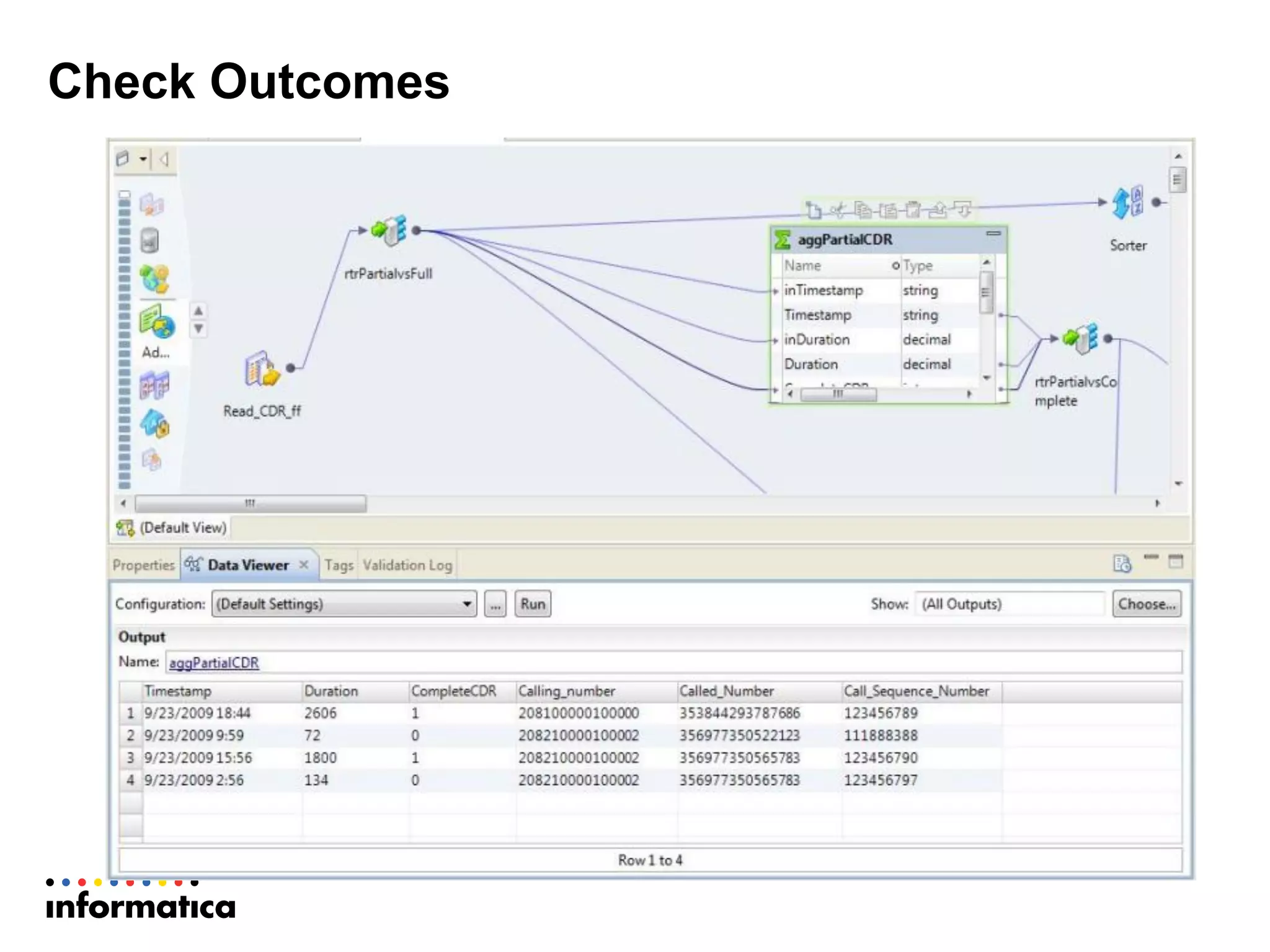
Task: Open the Configuration Default Settings dropdown
Action: [345, 604]
